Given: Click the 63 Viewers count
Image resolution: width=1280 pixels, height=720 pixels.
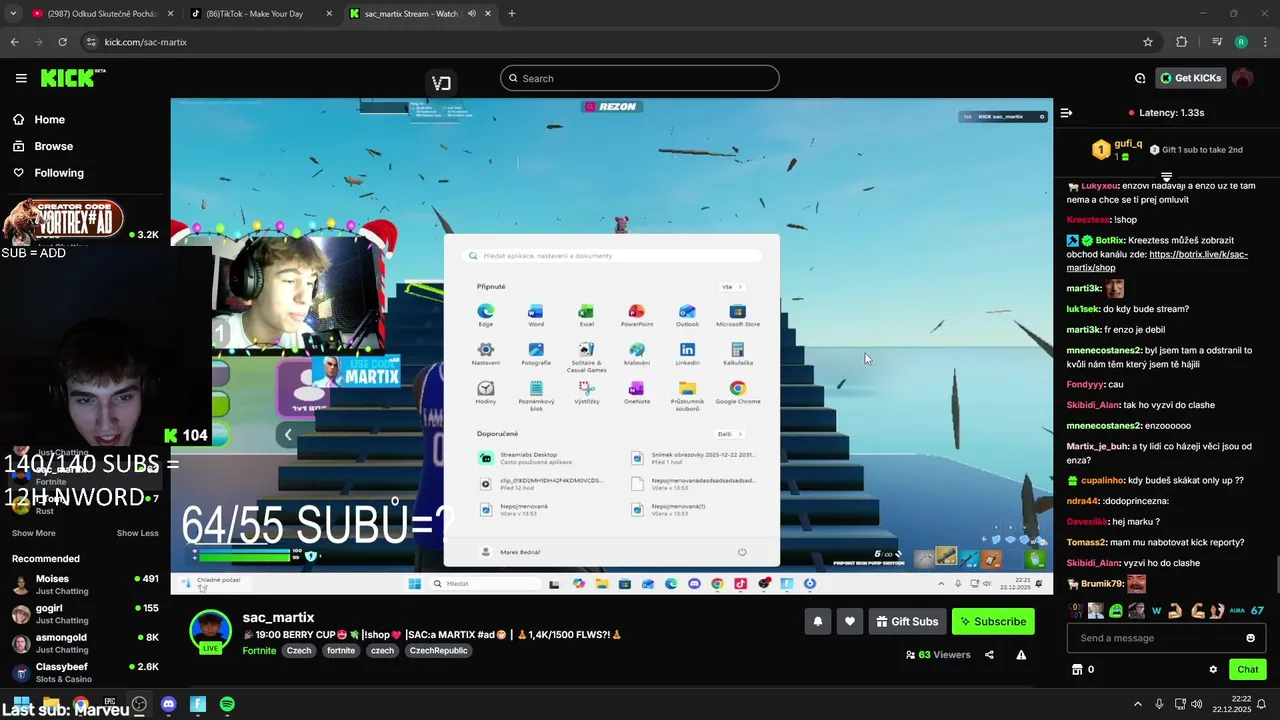Looking at the screenshot, I should 938,655.
